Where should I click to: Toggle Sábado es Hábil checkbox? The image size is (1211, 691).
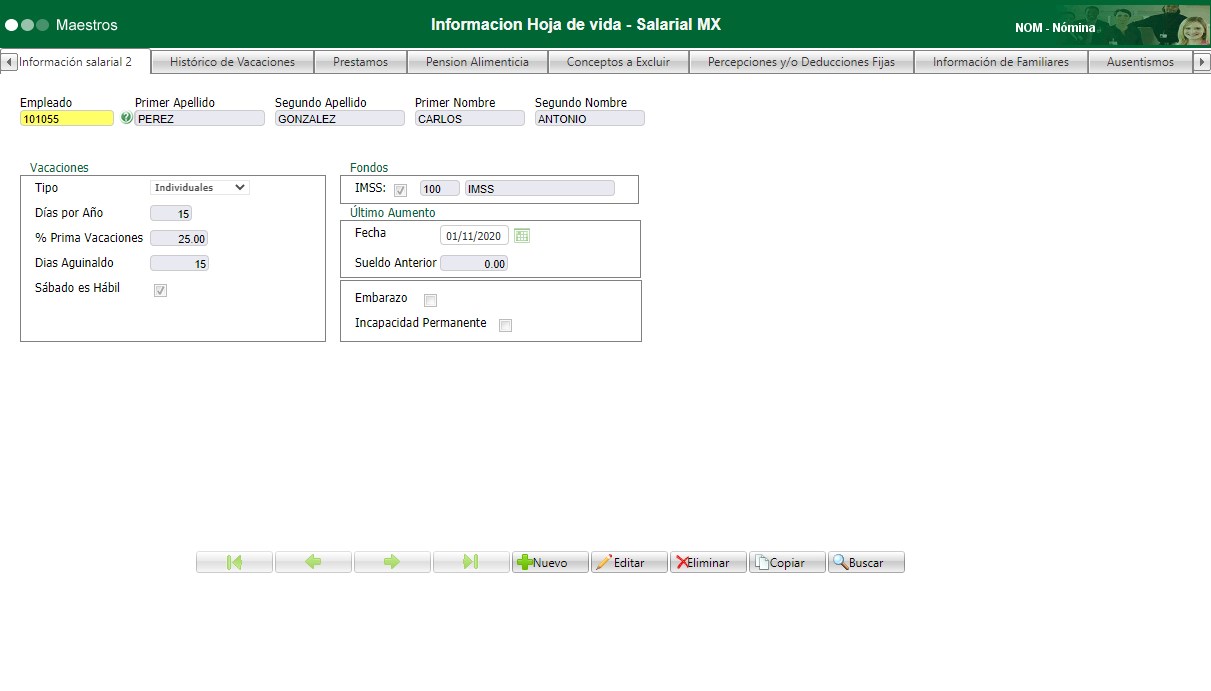(160, 290)
